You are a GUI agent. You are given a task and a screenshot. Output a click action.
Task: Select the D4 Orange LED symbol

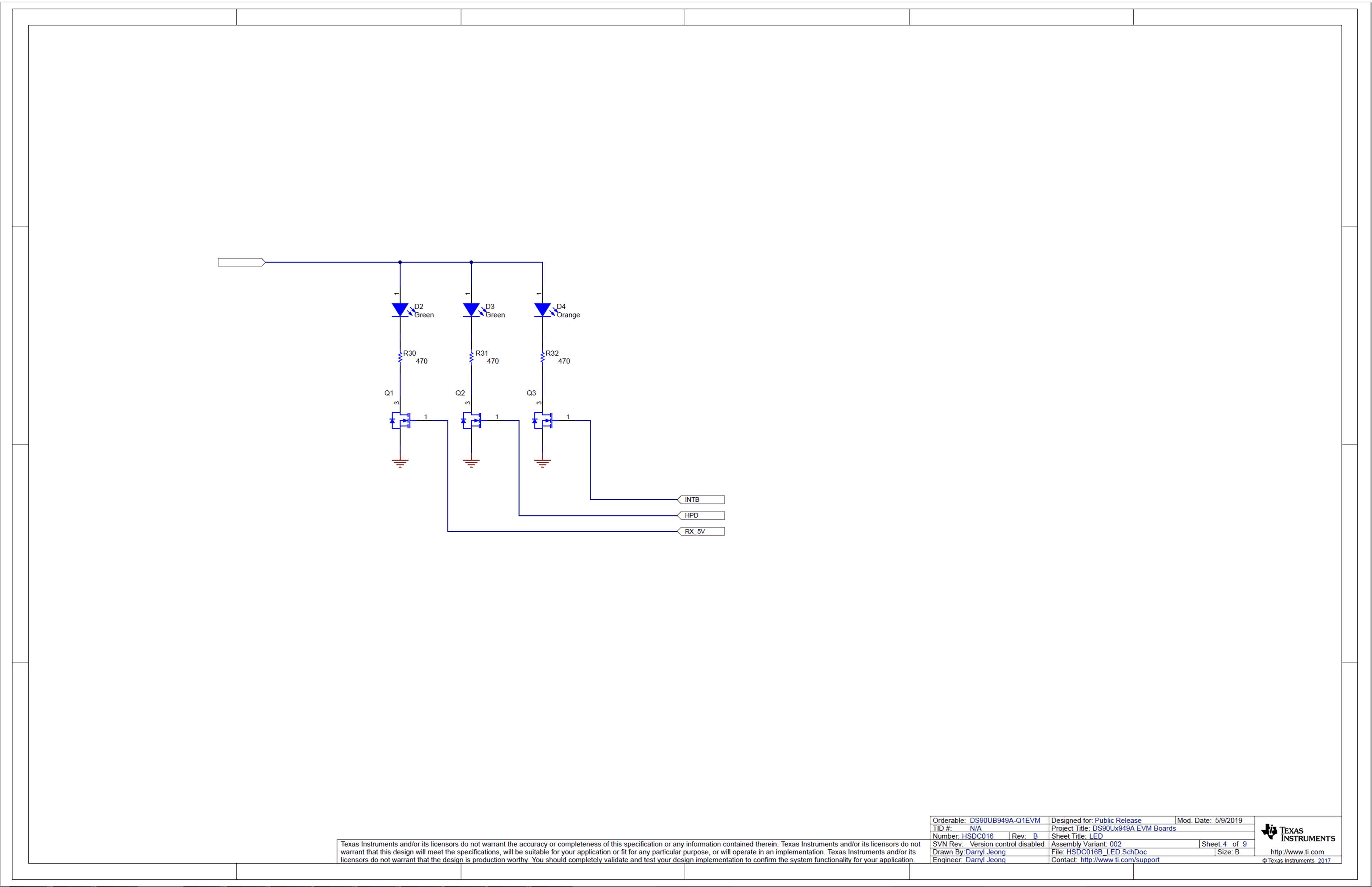(x=542, y=310)
